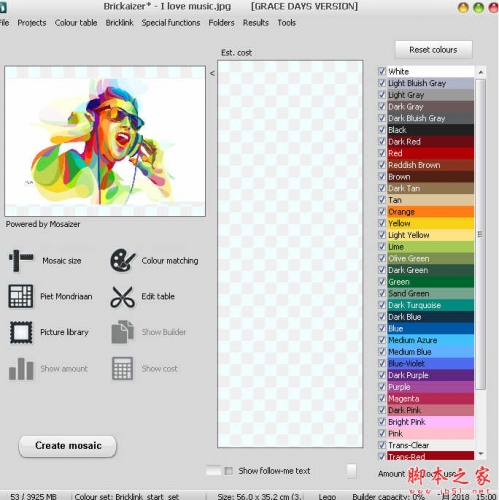This screenshot has height=500, width=499.
Task: Click the Show Builder documents icon
Action: [x=122, y=332]
